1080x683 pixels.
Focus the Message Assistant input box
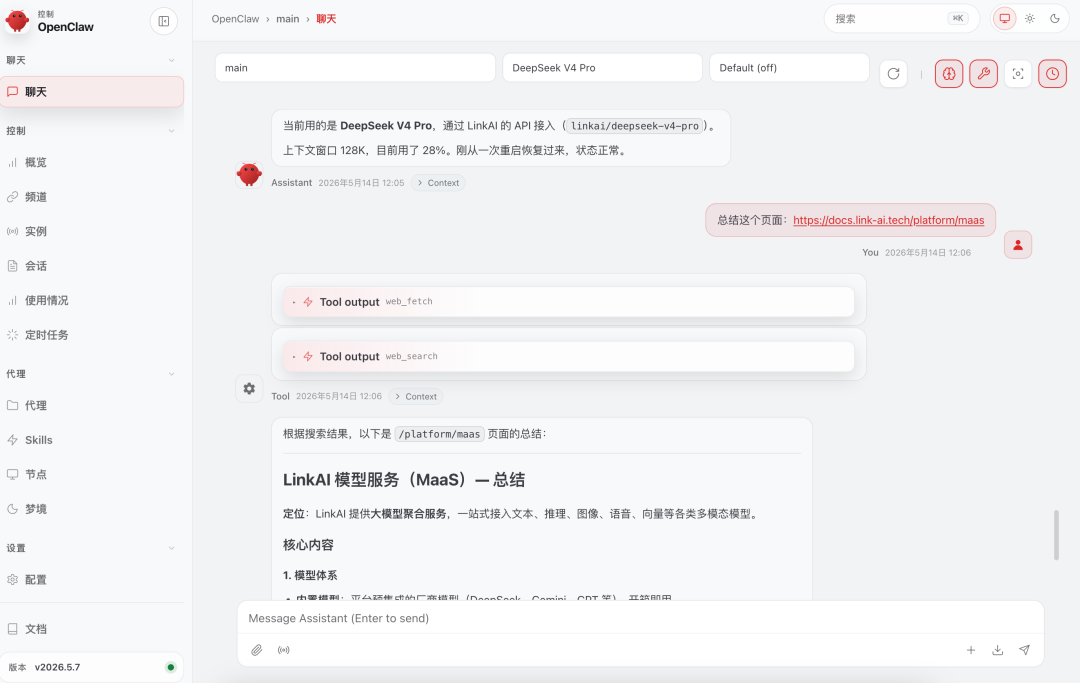641,618
